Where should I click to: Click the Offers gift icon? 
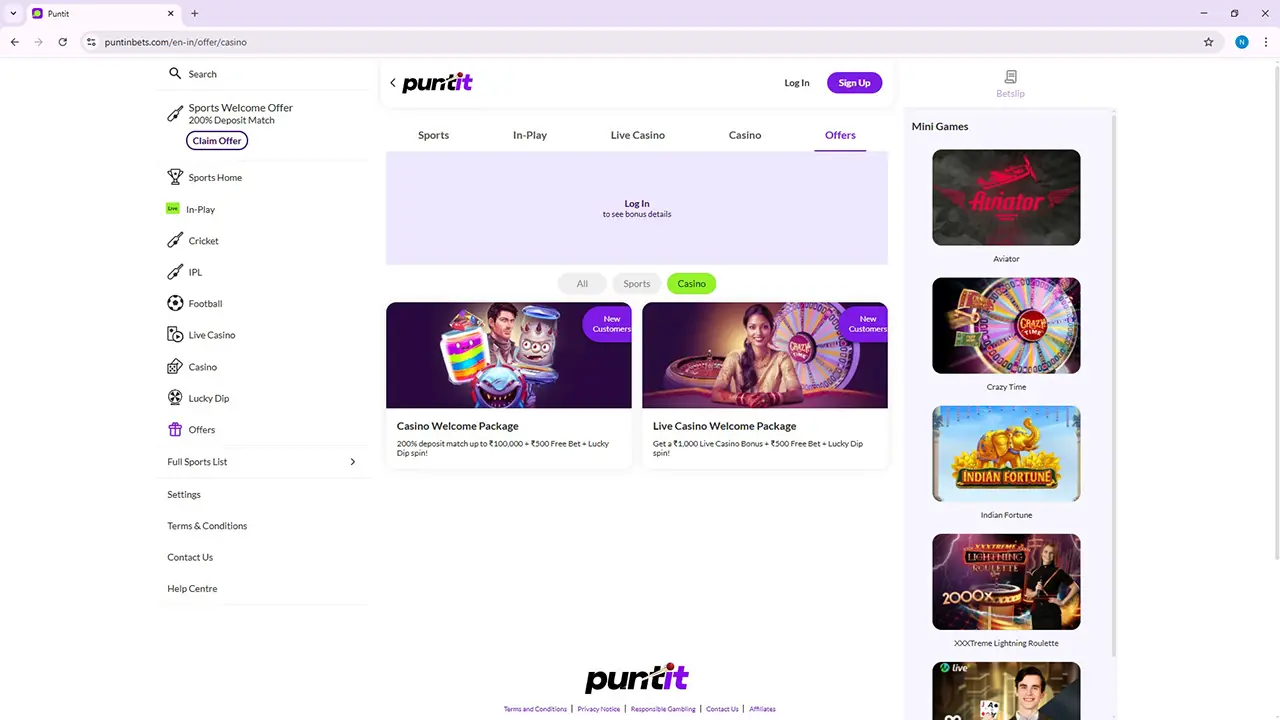click(175, 429)
